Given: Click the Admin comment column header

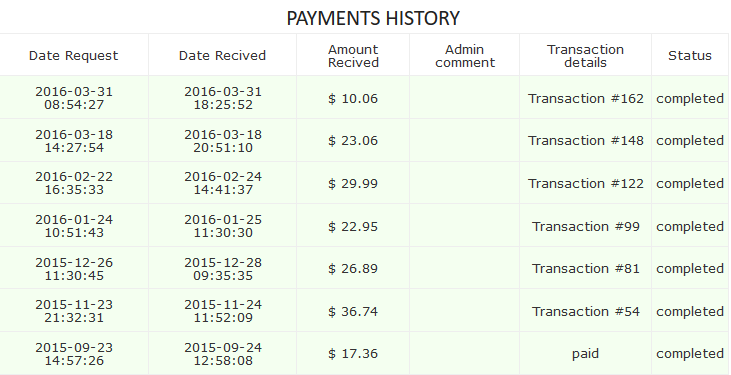Looking at the screenshot, I should tap(465, 56).
